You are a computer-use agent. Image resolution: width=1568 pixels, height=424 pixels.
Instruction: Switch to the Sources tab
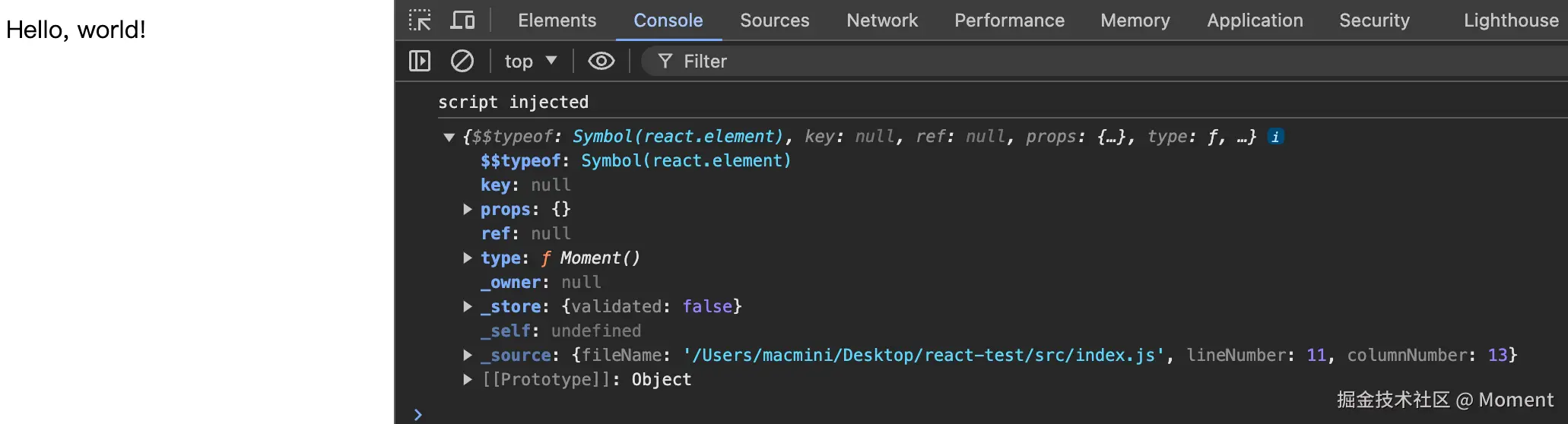[x=774, y=21]
